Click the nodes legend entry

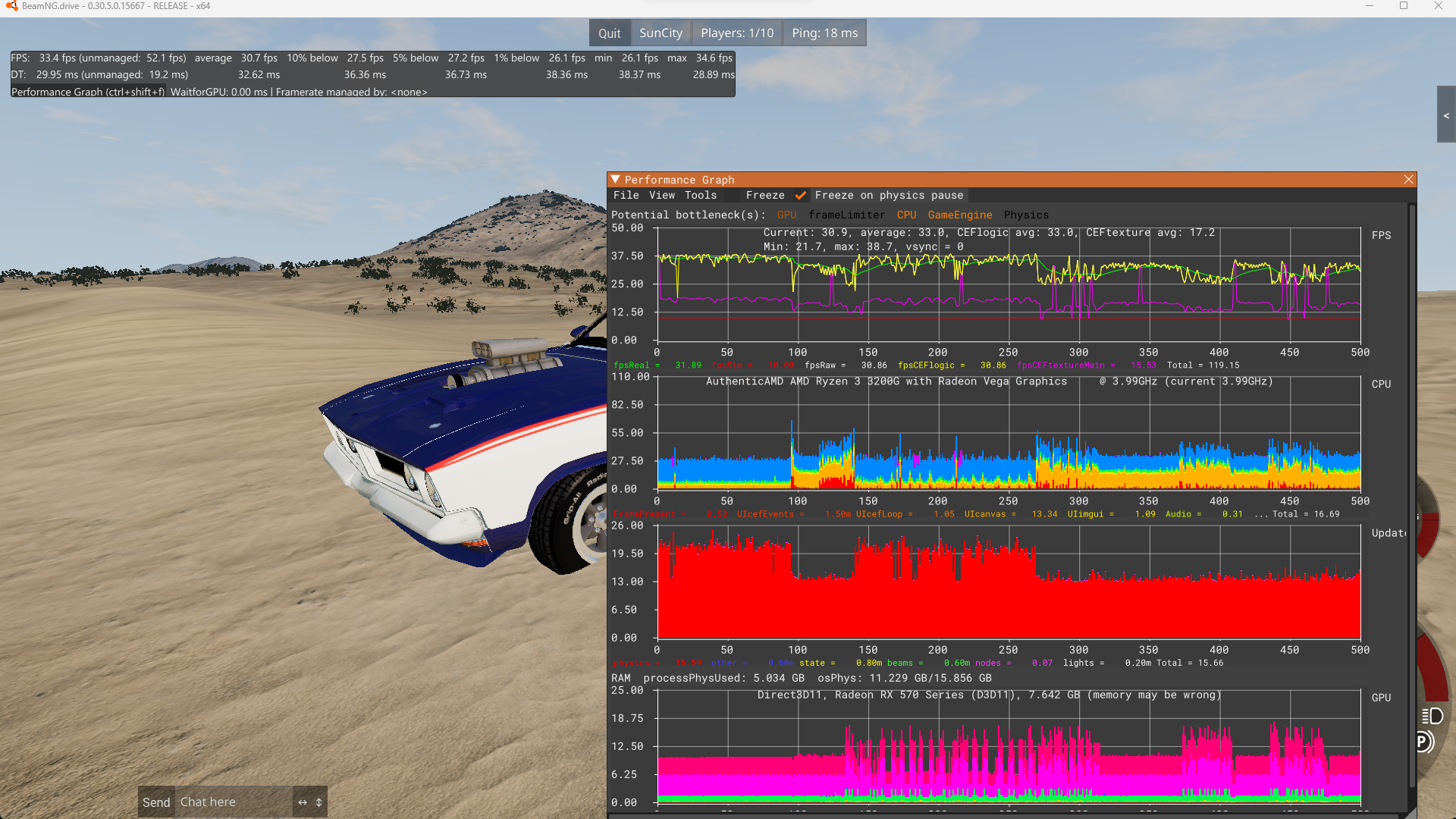[1014, 663]
